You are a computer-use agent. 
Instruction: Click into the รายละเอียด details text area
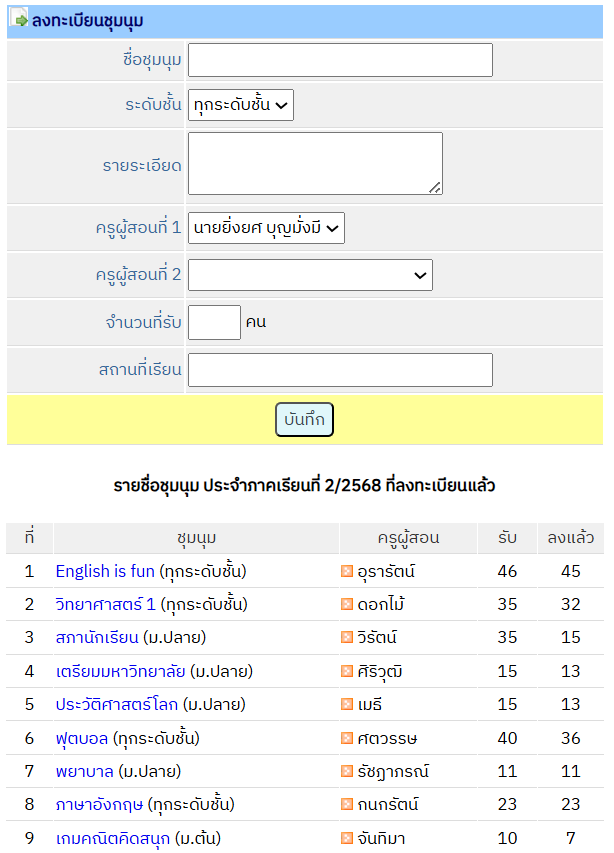coord(315,164)
